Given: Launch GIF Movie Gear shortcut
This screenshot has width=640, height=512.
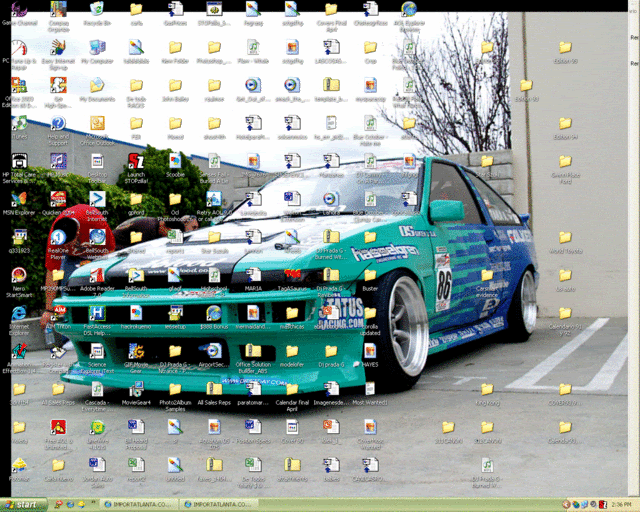Looking at the screenshot, I should [136, 351].
